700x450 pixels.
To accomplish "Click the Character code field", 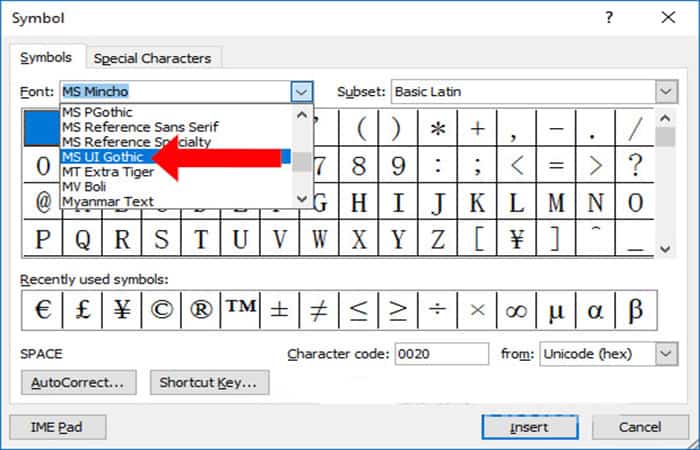I will point(442,354).
